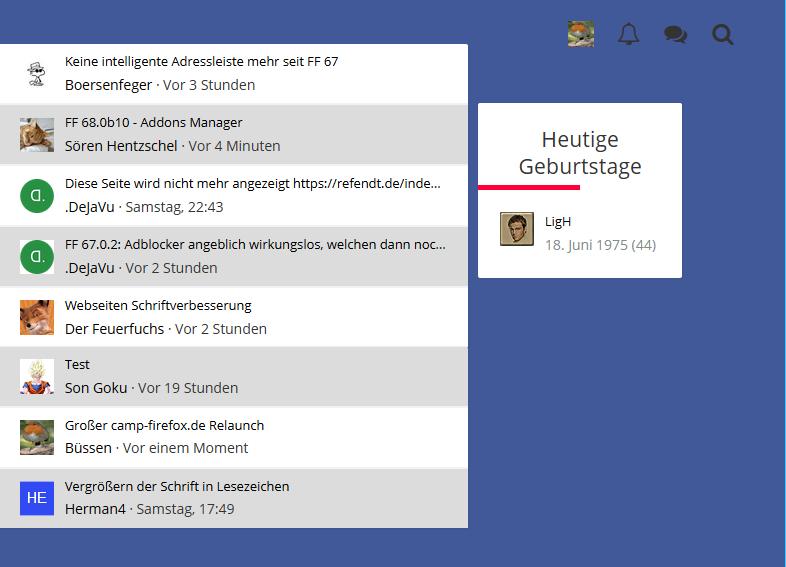The height and width of the screenshot is (567, 786).
Task: Open 'FF 68.0b10 - Addons Manager' thread
Action: (154, 123)
